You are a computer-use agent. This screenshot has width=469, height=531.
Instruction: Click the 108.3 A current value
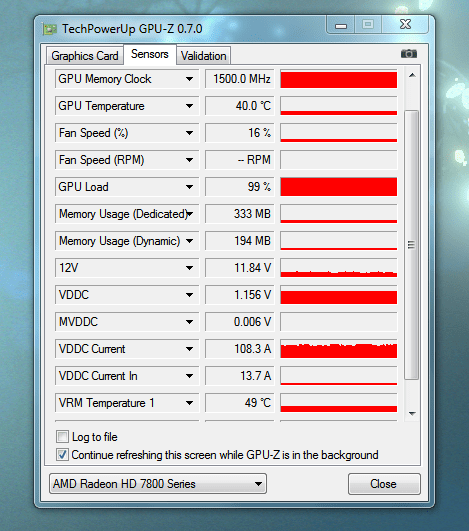[x=239, y=349]
